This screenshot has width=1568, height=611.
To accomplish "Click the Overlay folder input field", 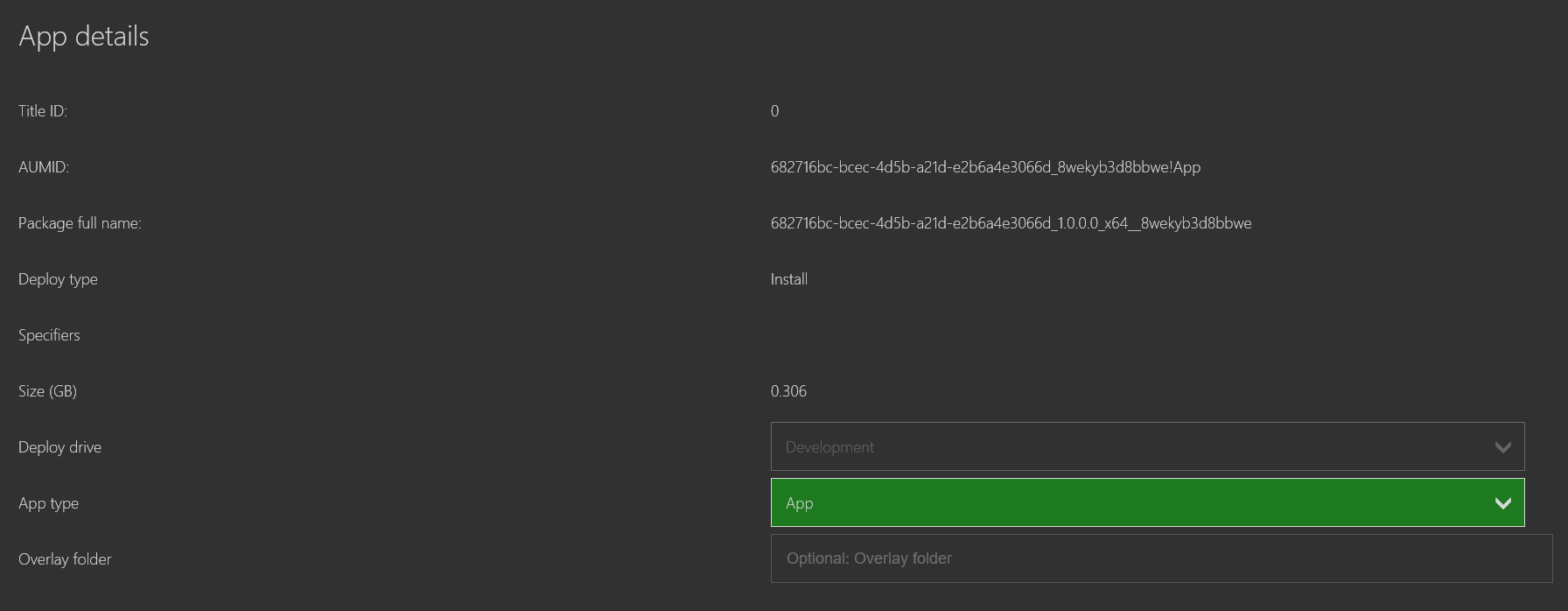I will 1161,558.
